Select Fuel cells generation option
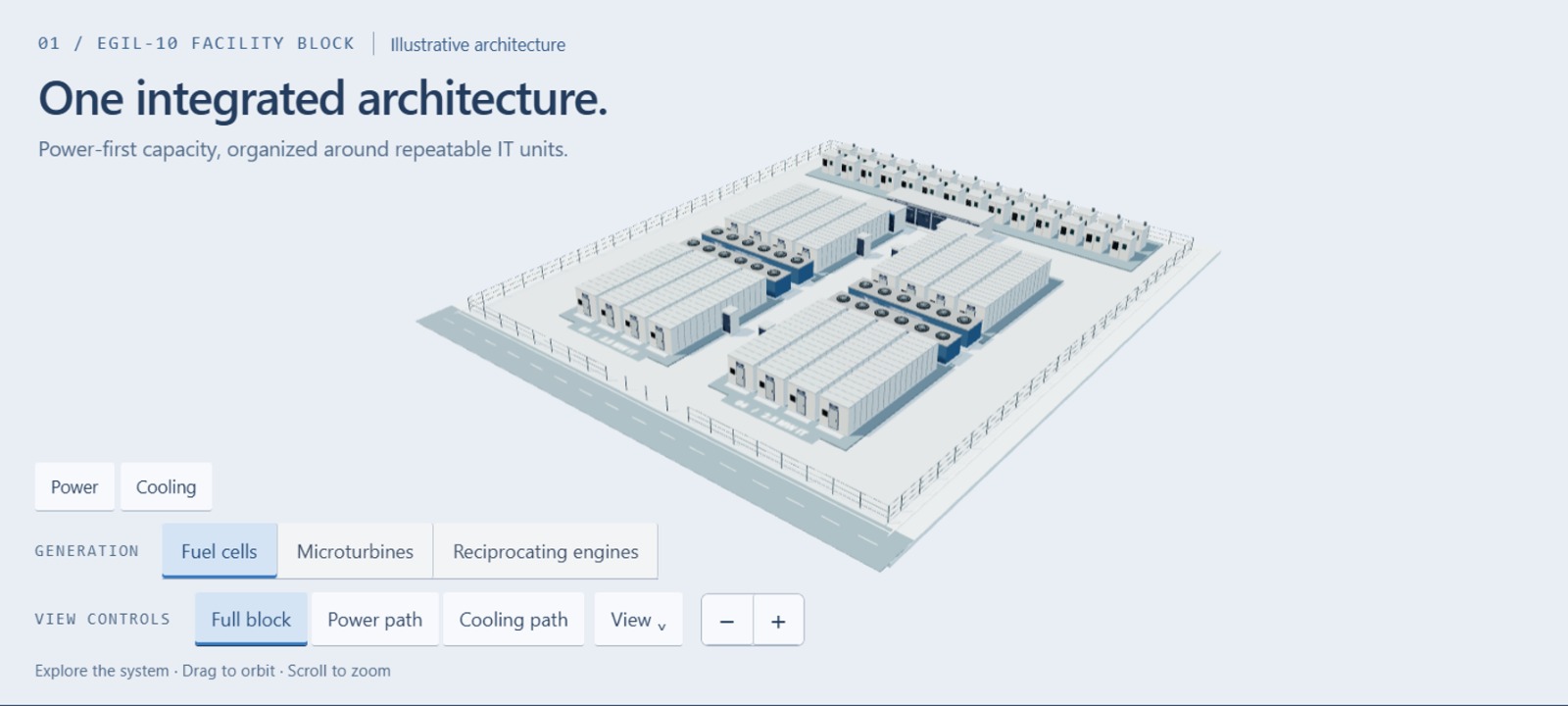The height and width of the screenshot is (706, 1568). (220, 551)
